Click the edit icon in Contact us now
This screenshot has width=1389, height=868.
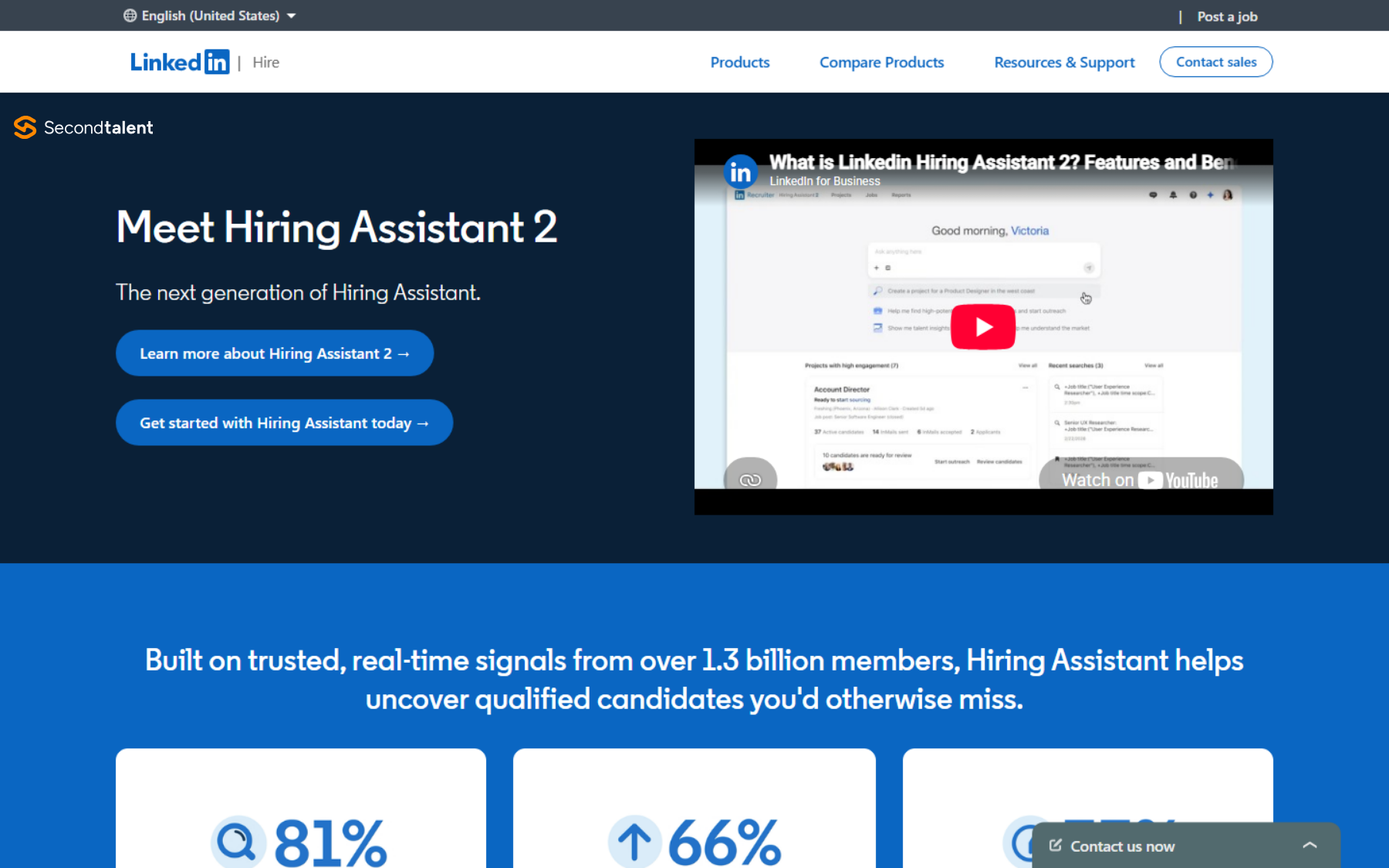[x=1055, y=846]
